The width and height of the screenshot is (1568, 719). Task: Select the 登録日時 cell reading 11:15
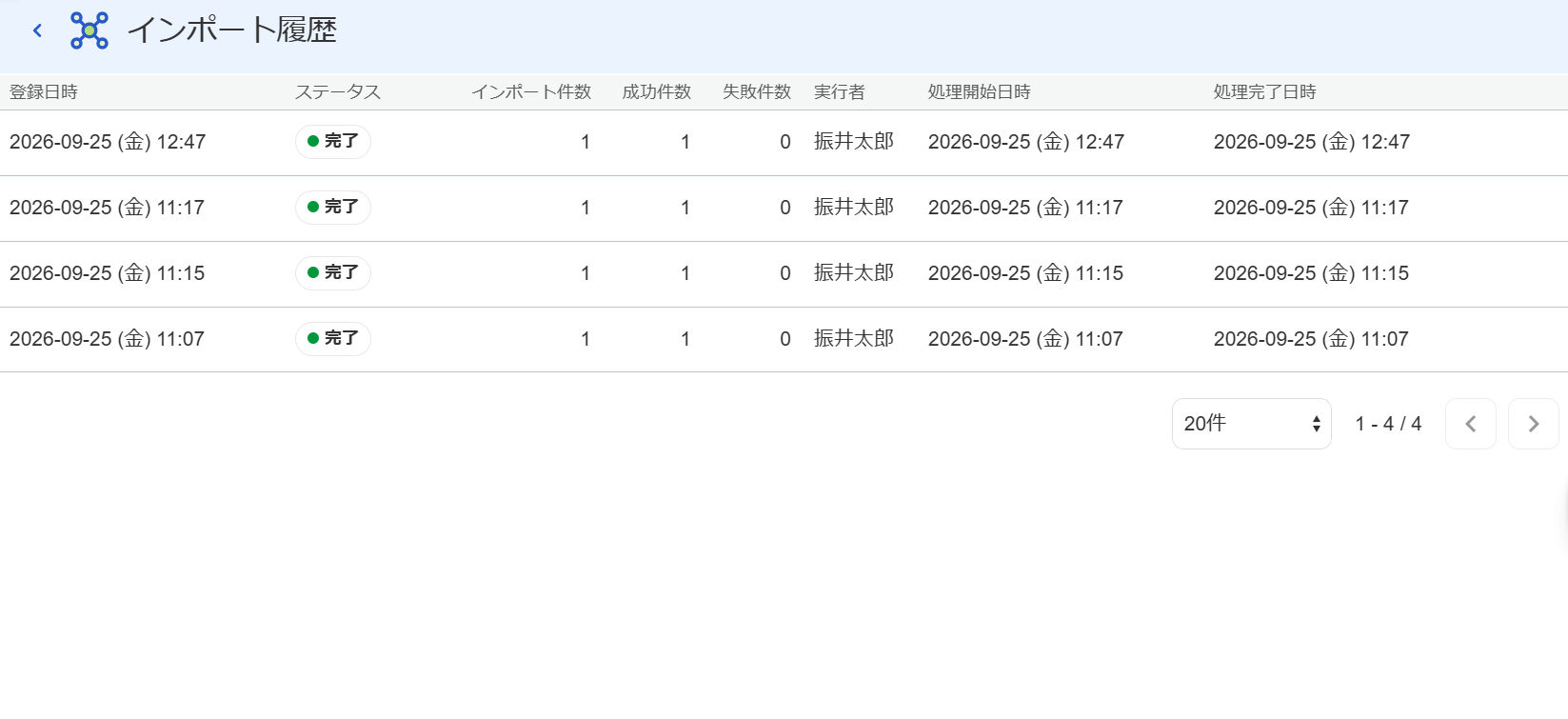coord(107,273)
